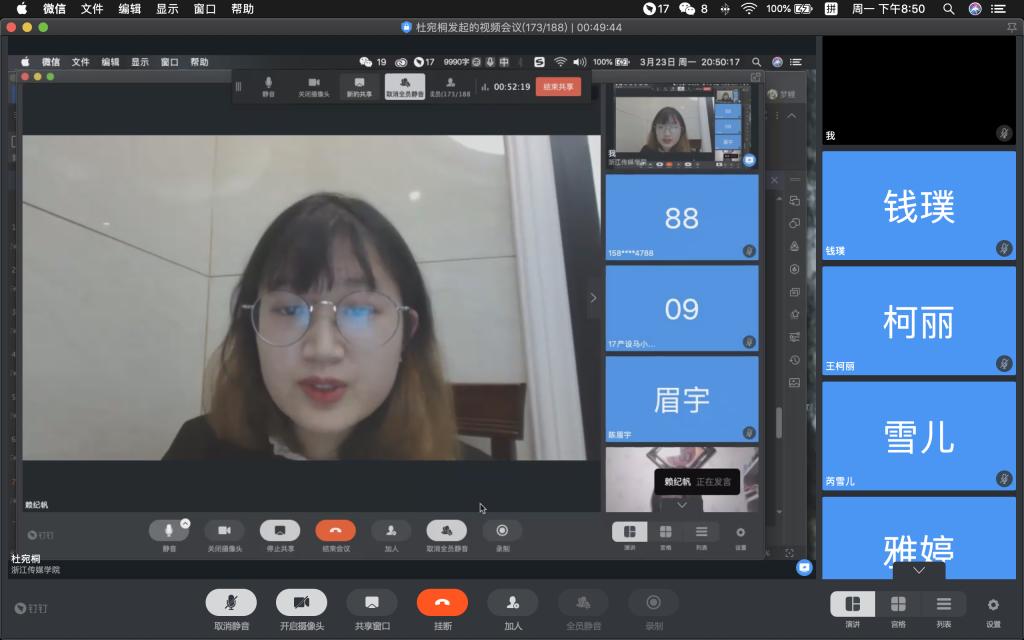Open 设置 gear in the outer meeting toolbar
Viewport: 1024px width, 640px height.
point(993,604)
